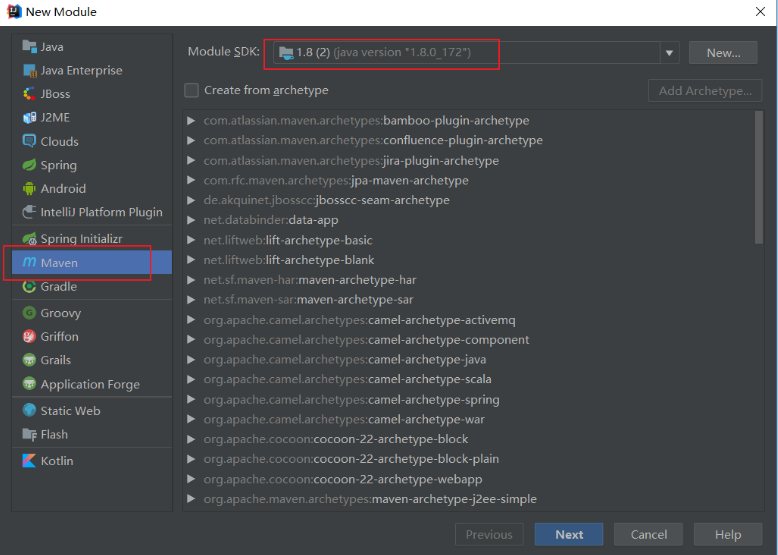778x555 pixels.
Task: Click the JBoss icon in sidebar
Action: coord(29,94)
